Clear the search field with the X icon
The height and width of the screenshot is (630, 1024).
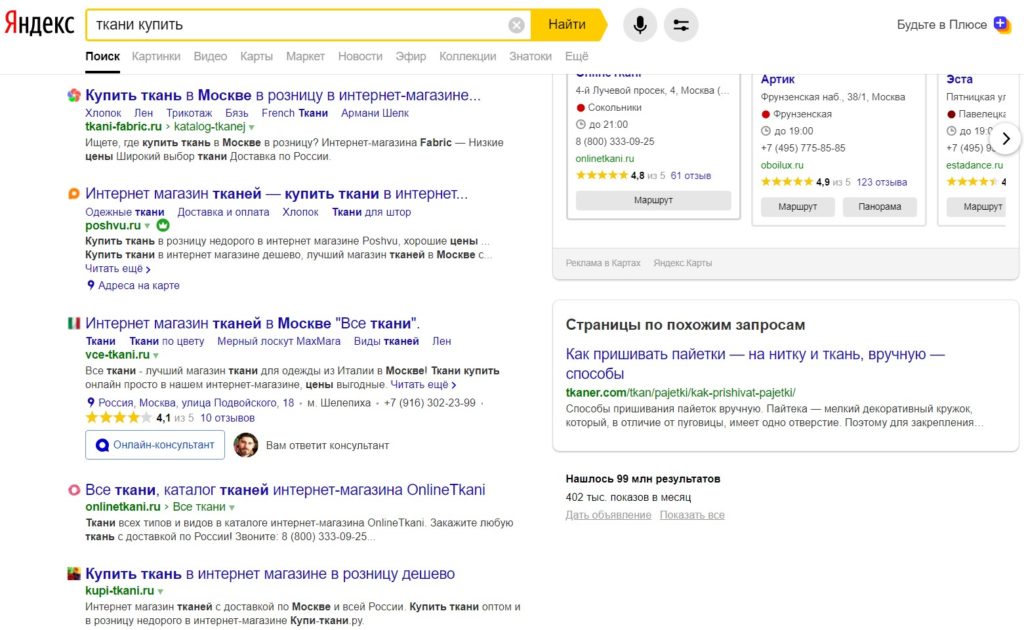[x=516, y=25]
